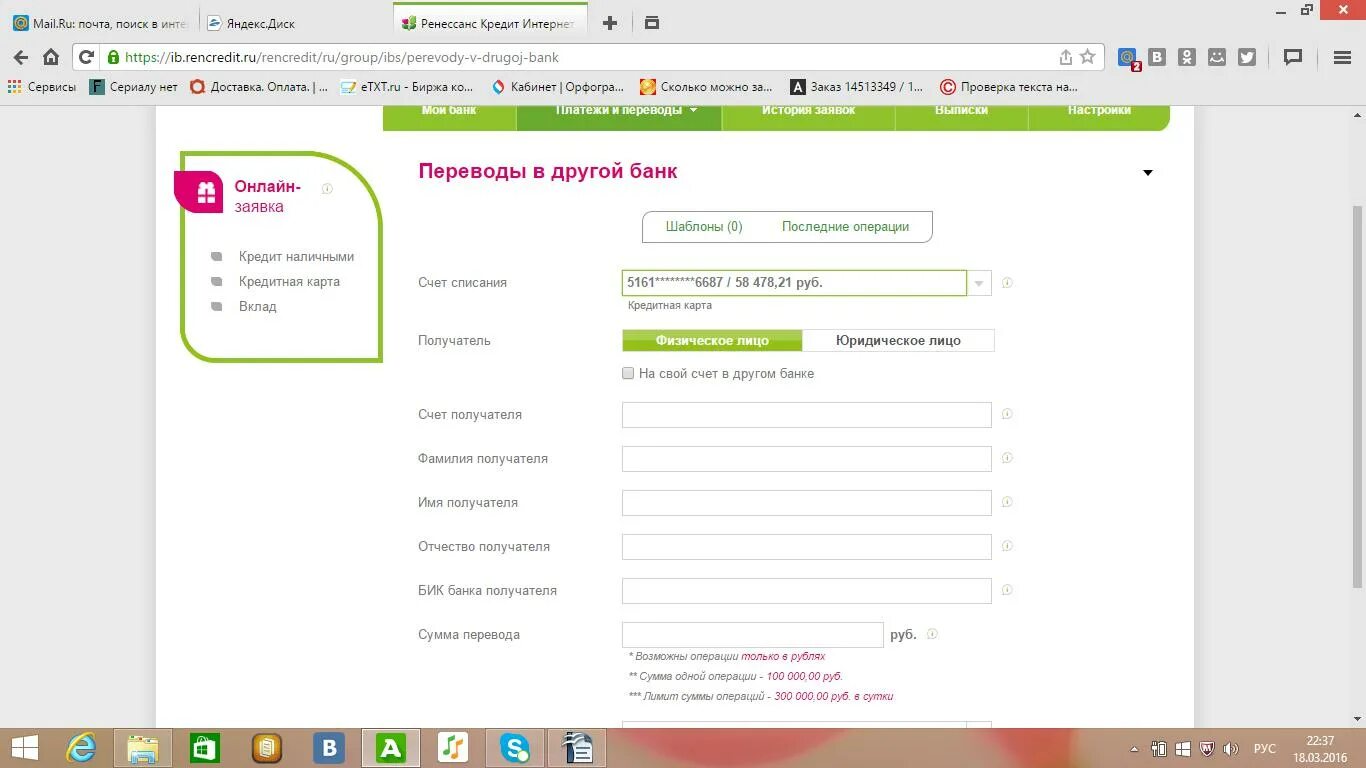Focus the Счет получателя input field
Screen dimensions: 1366x768
(806, 415)
